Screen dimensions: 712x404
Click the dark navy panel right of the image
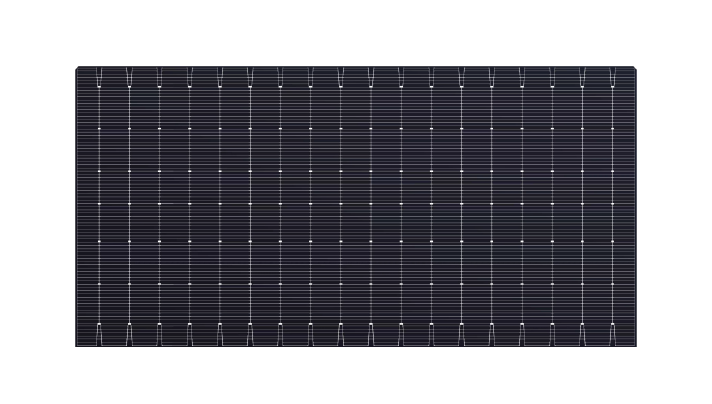click(673, 208)
